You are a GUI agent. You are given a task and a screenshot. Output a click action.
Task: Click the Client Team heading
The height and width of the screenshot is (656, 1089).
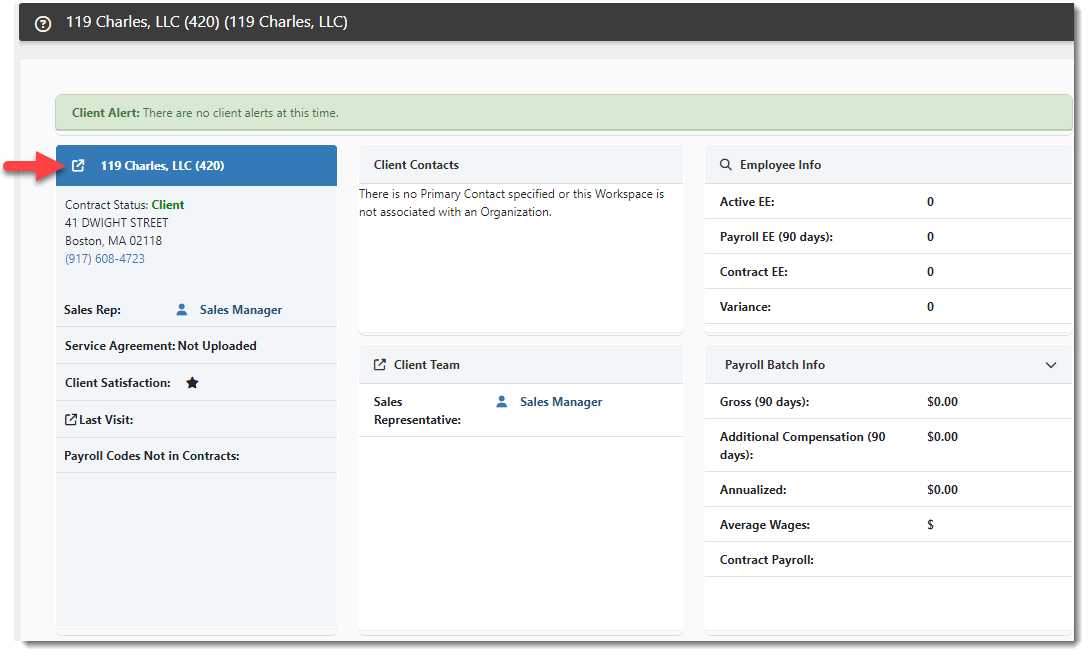(426, 364)
